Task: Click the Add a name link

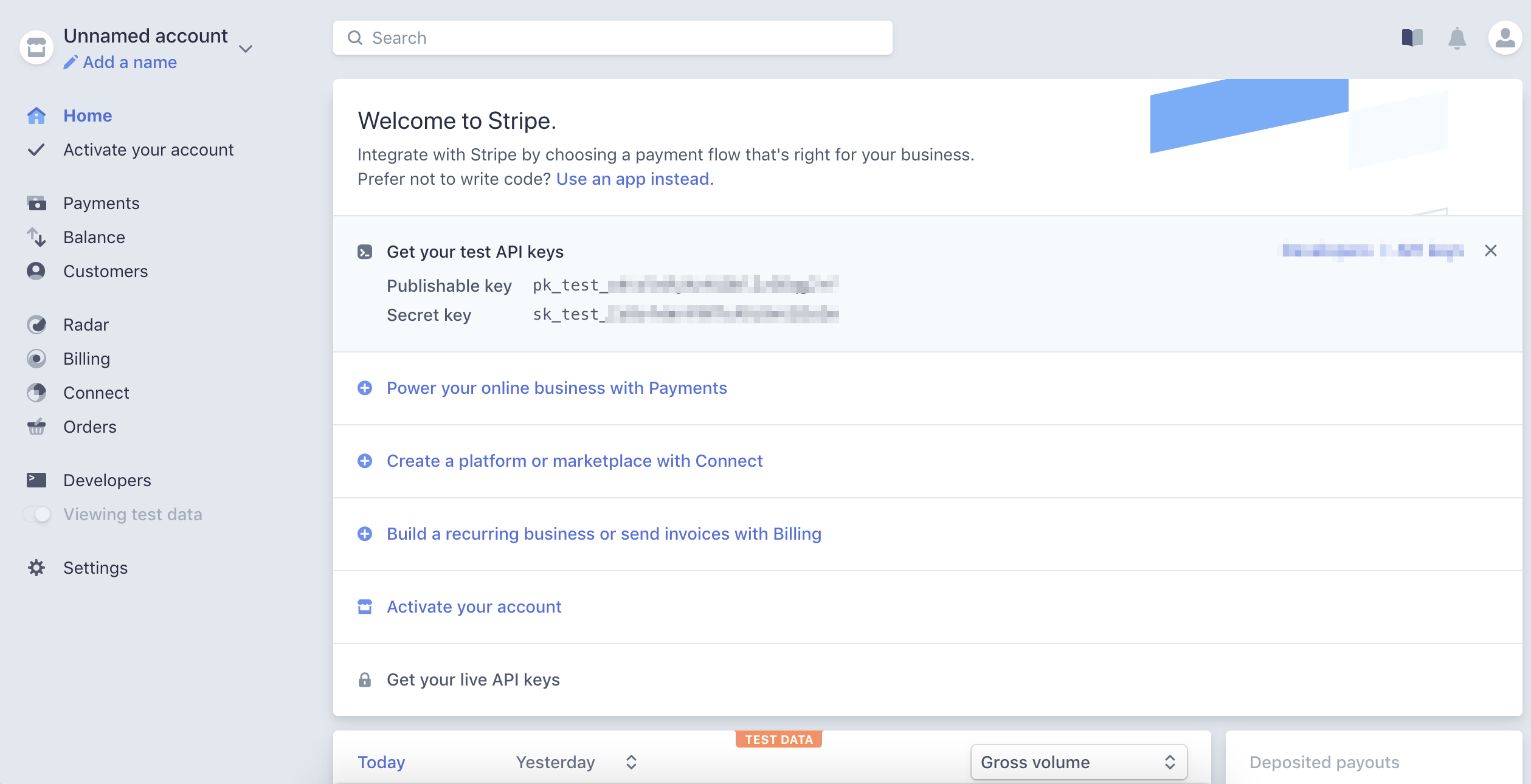Action: pos(130,62)
